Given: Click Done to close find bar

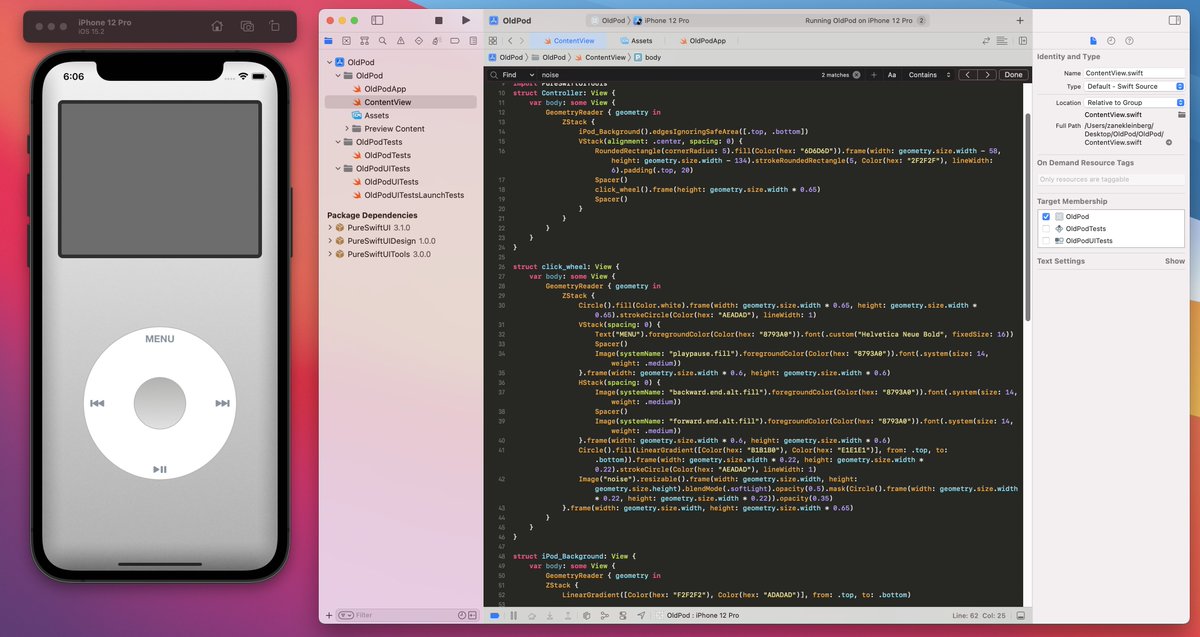Looking at the screenshot, I should tap(1013, 75).
